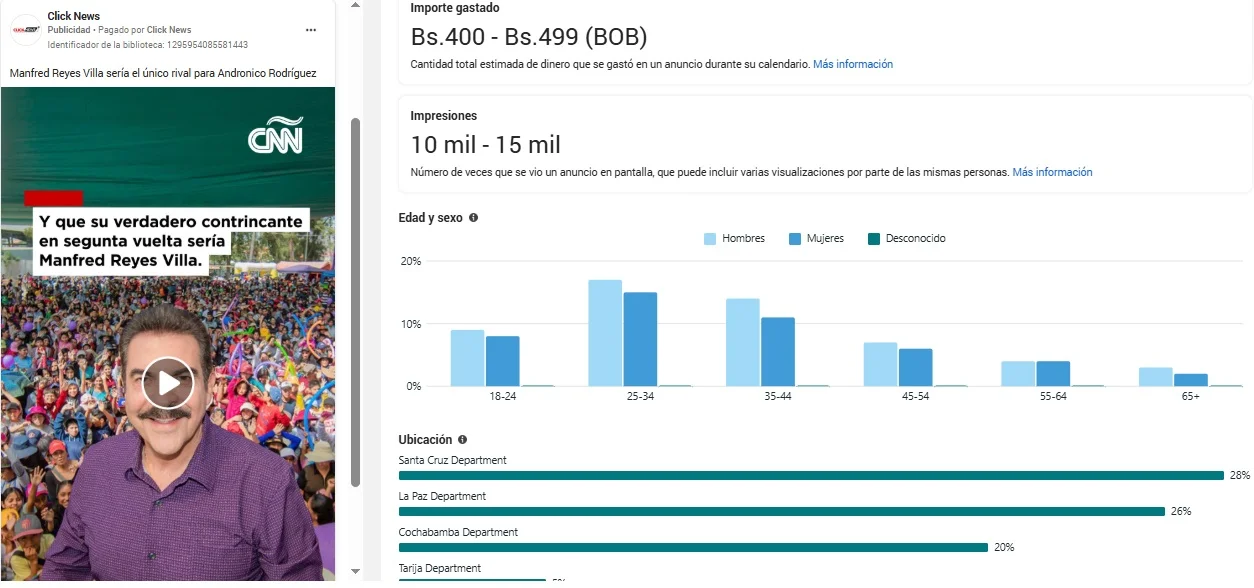Click the CNN logo on the video

pyautogui.click(x=275, y=135)
